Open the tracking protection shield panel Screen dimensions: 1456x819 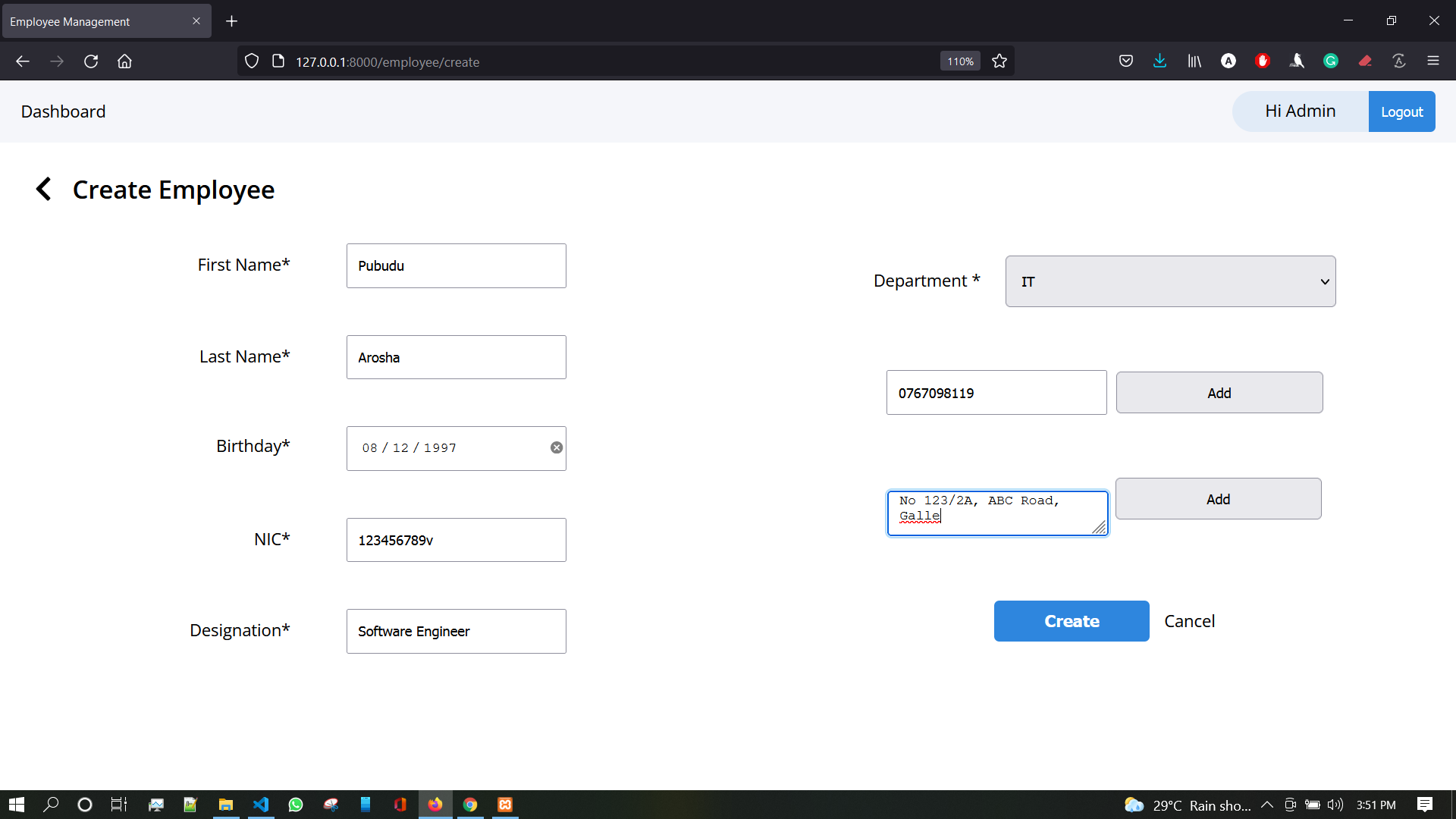pyautogui.click(x=252, y=61)
